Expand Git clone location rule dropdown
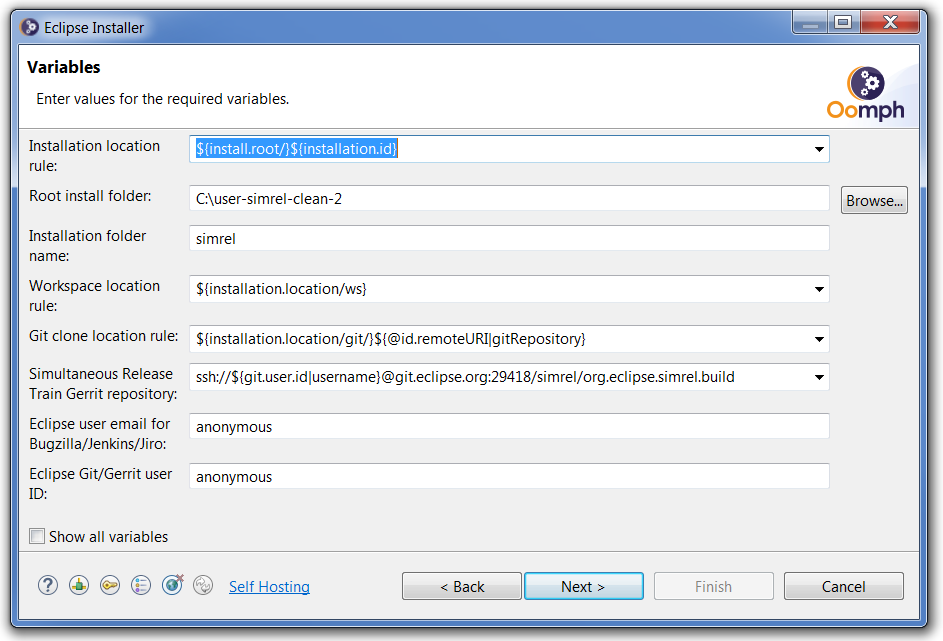Image resolution: width=943 pixels, height=641 pixels. 819,339
